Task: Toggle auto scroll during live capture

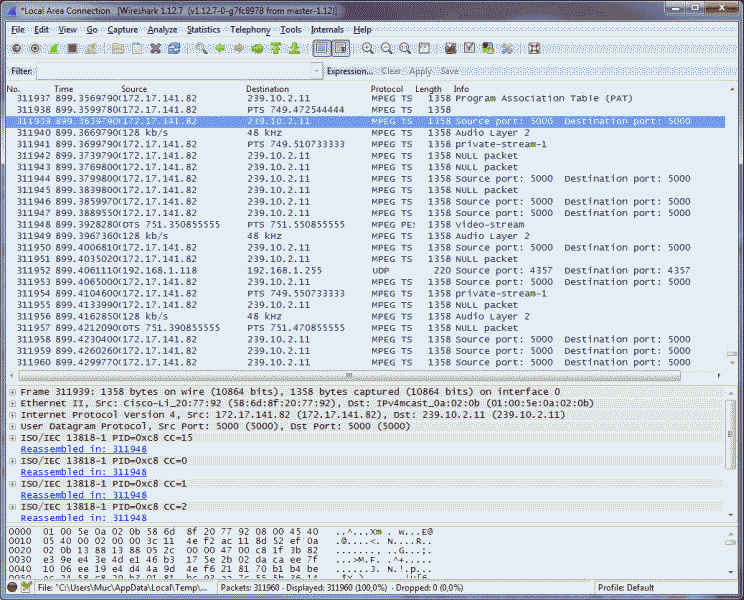Action: pos(341,48)
